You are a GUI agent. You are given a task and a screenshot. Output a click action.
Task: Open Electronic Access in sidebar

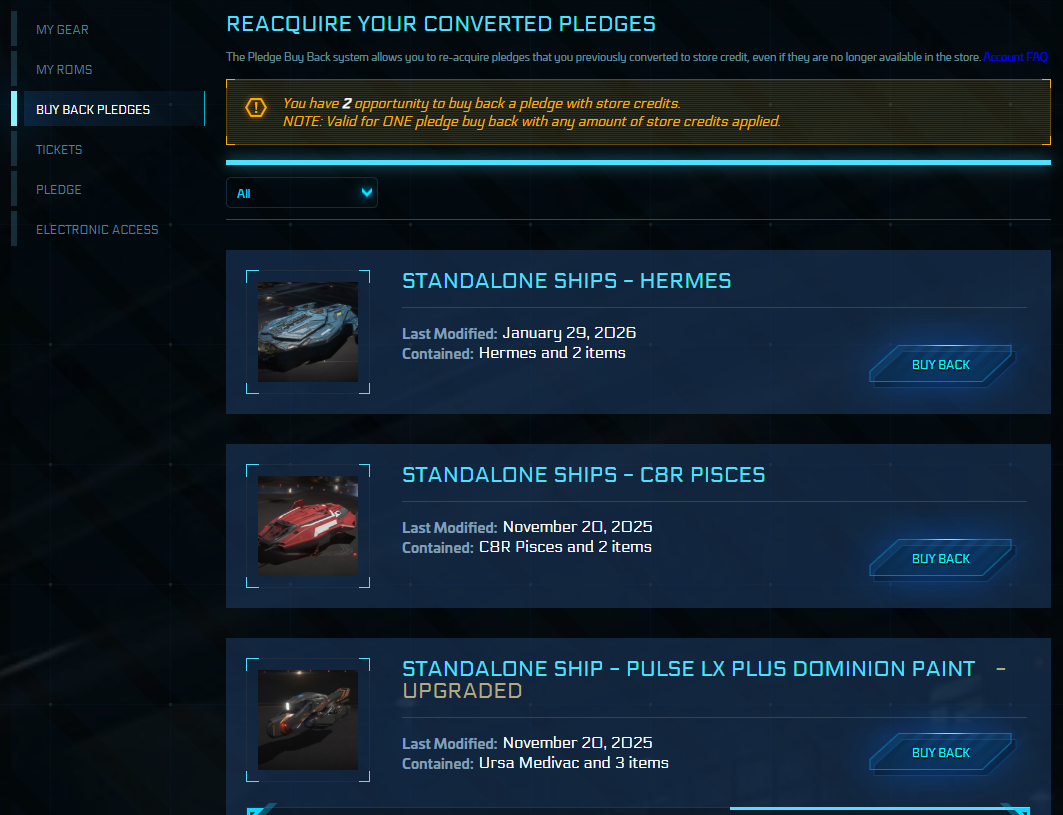(x=97, y=230)
